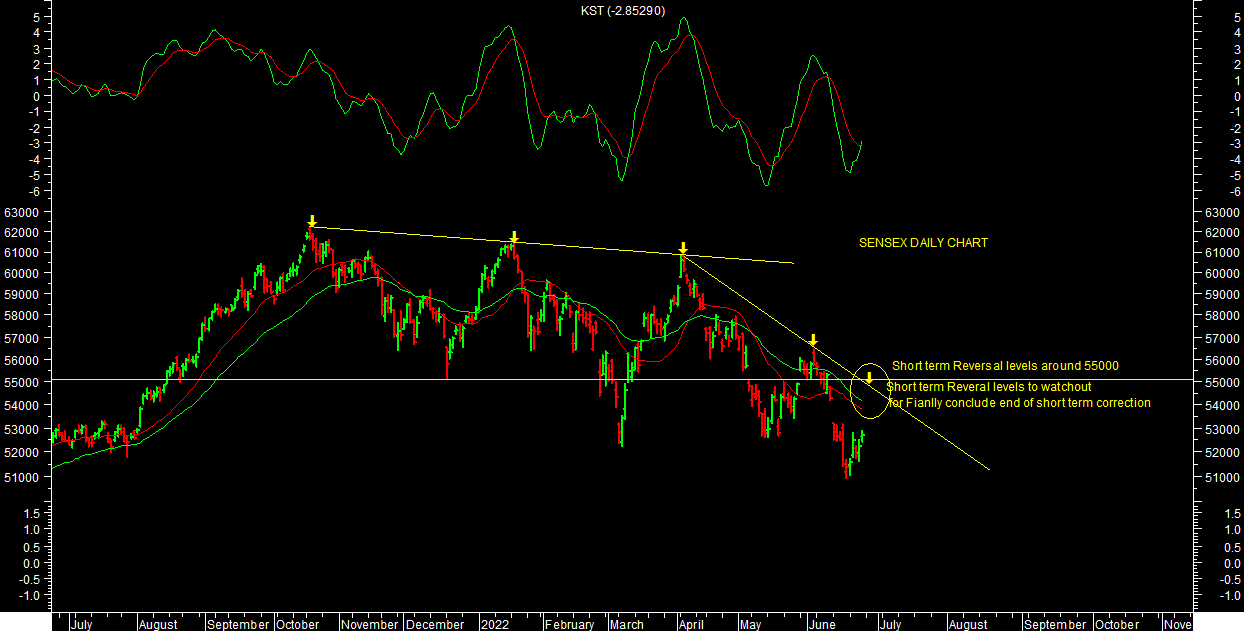Viewport: 1244px width, 631px height.
Task: Click the yellow arrow marking the April high
Action: [x=683, y=248]
